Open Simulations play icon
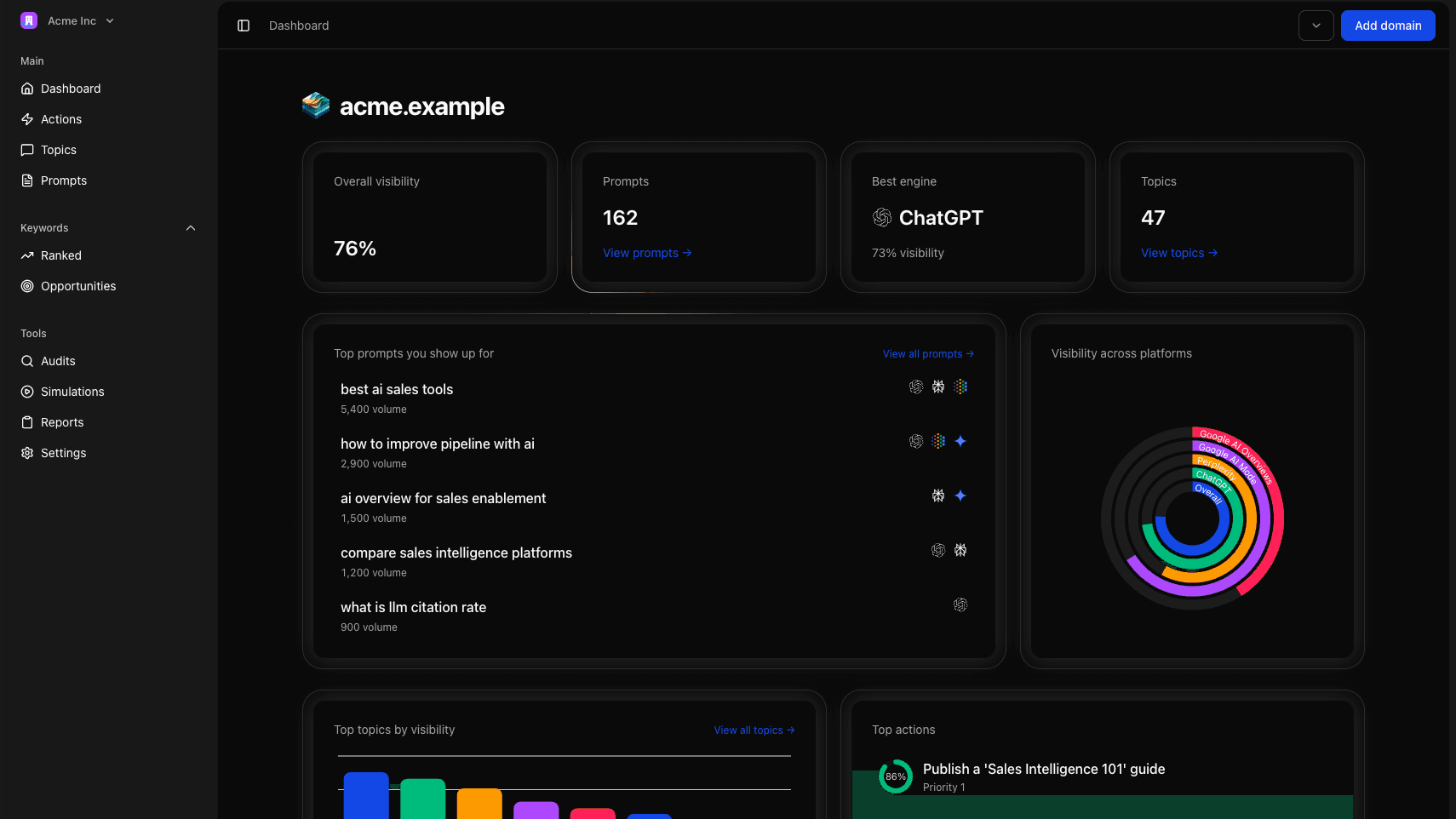1456x819 pixels. 27,392
